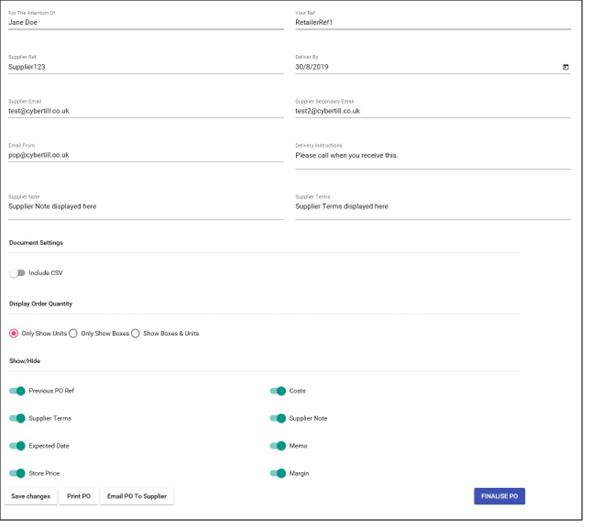The width and height of the screenshot is (589, 527).
Task: Toggle the Supplier Terms show/hide switch
Action: point(17,418)
